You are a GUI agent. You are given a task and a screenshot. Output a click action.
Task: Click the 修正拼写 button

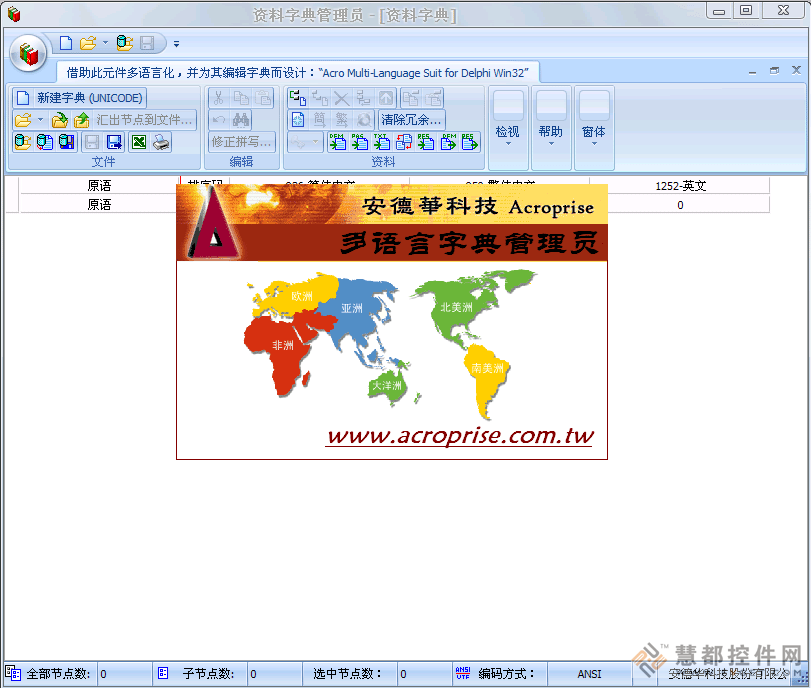pos(242,142)
